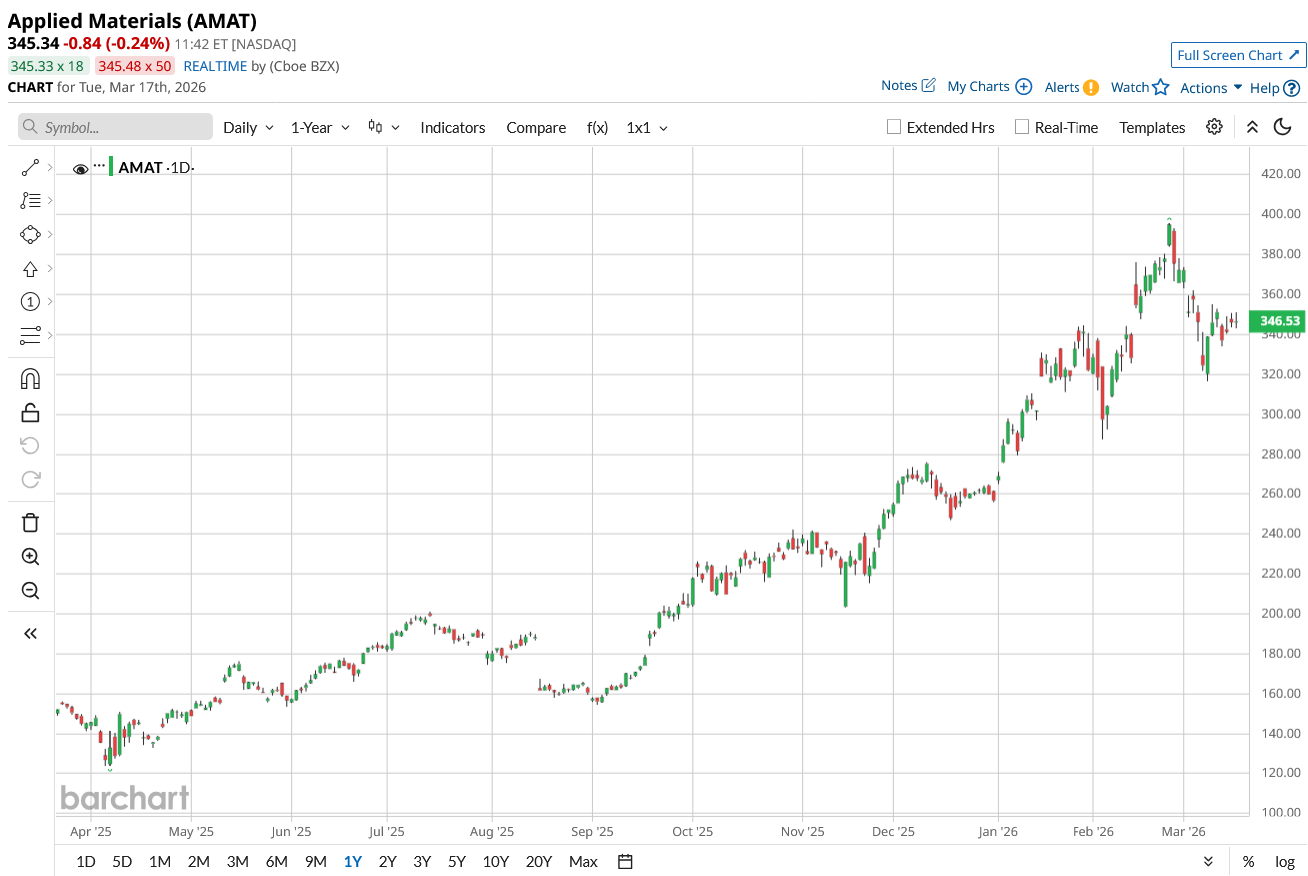Open the 1x1 chart layout dropdown
The image size is (1308, 876).
pyautogui.click(x=647, y=128)
